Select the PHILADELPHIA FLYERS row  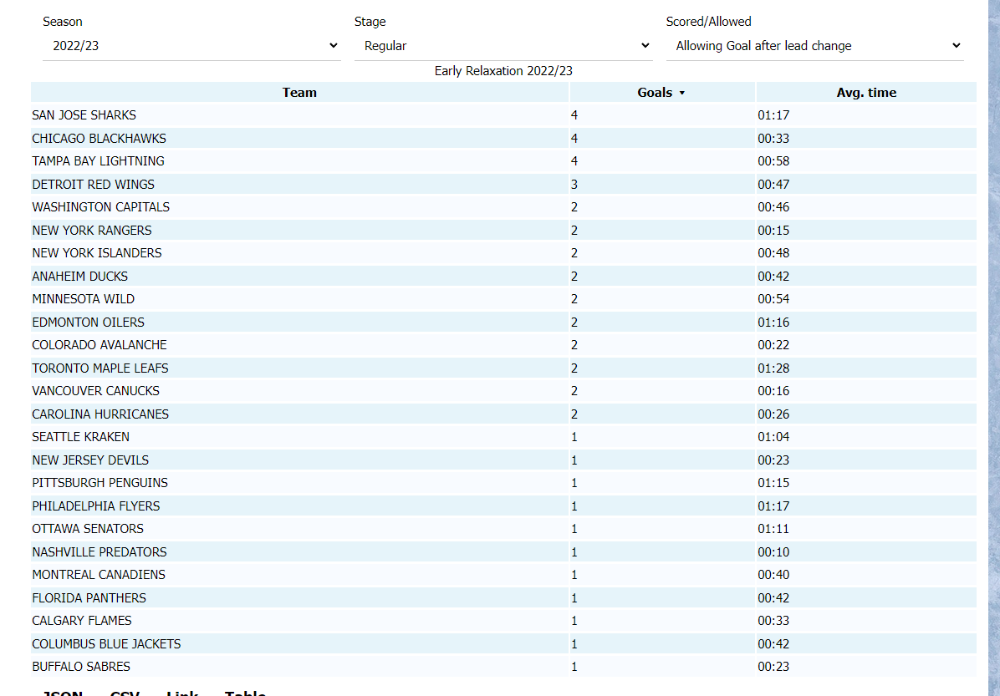[503, 506]
